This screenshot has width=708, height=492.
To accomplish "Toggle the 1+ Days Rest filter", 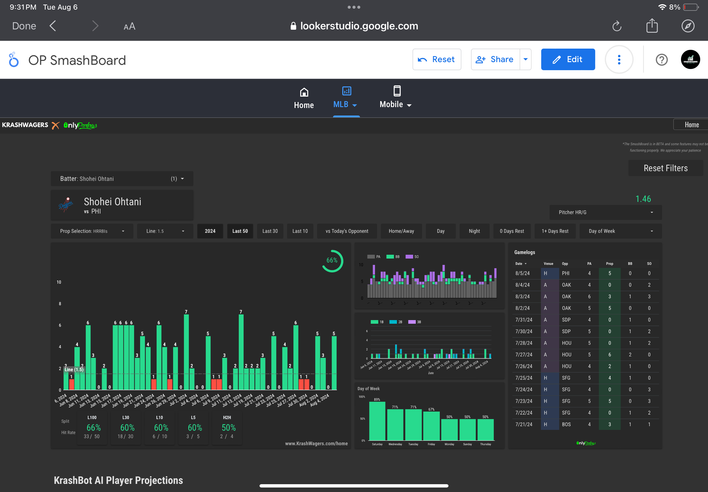I will pyautogui.click(x=555, y=231).
